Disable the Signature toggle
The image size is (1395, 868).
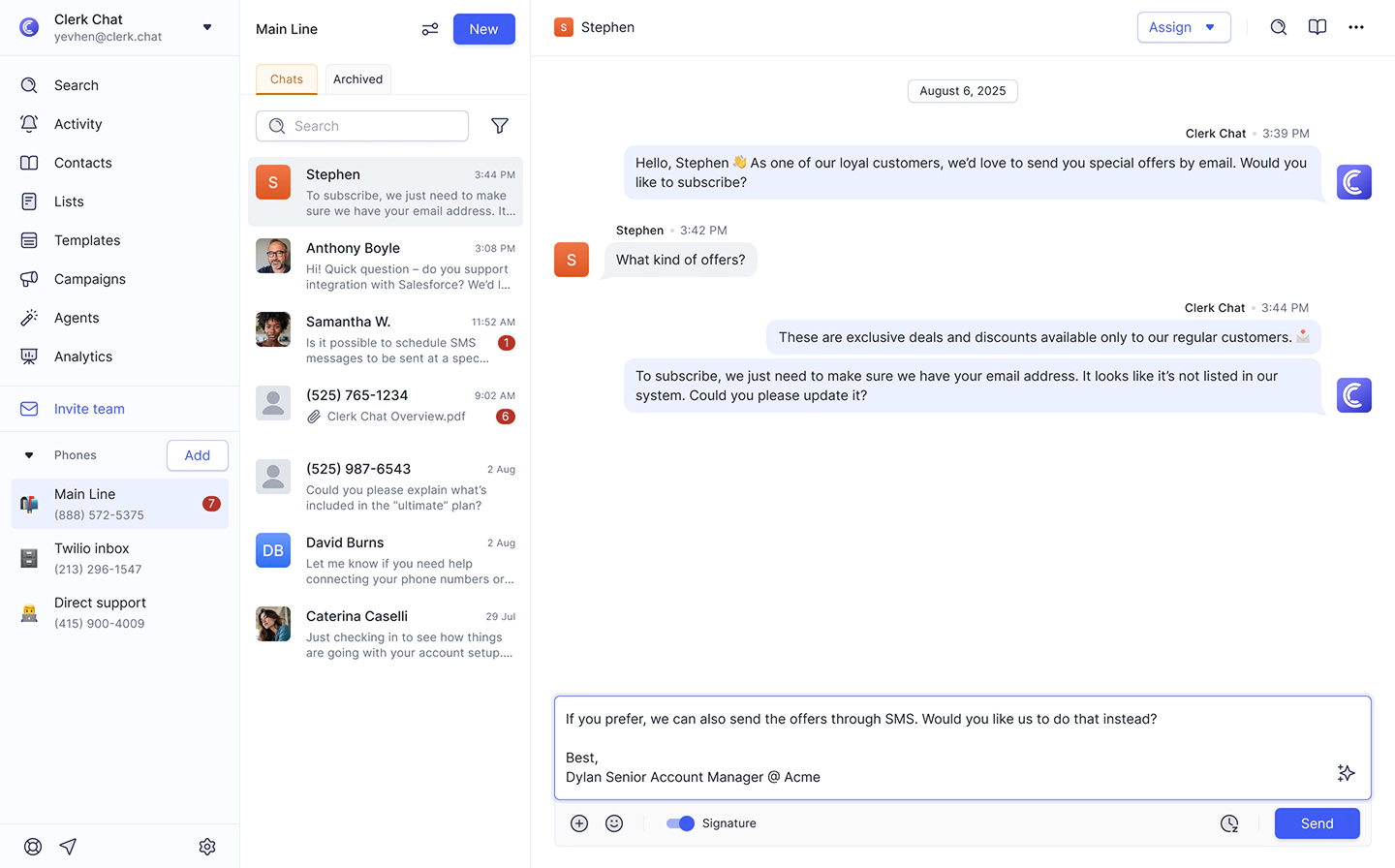pyautogui.click(x=680, y=823)
